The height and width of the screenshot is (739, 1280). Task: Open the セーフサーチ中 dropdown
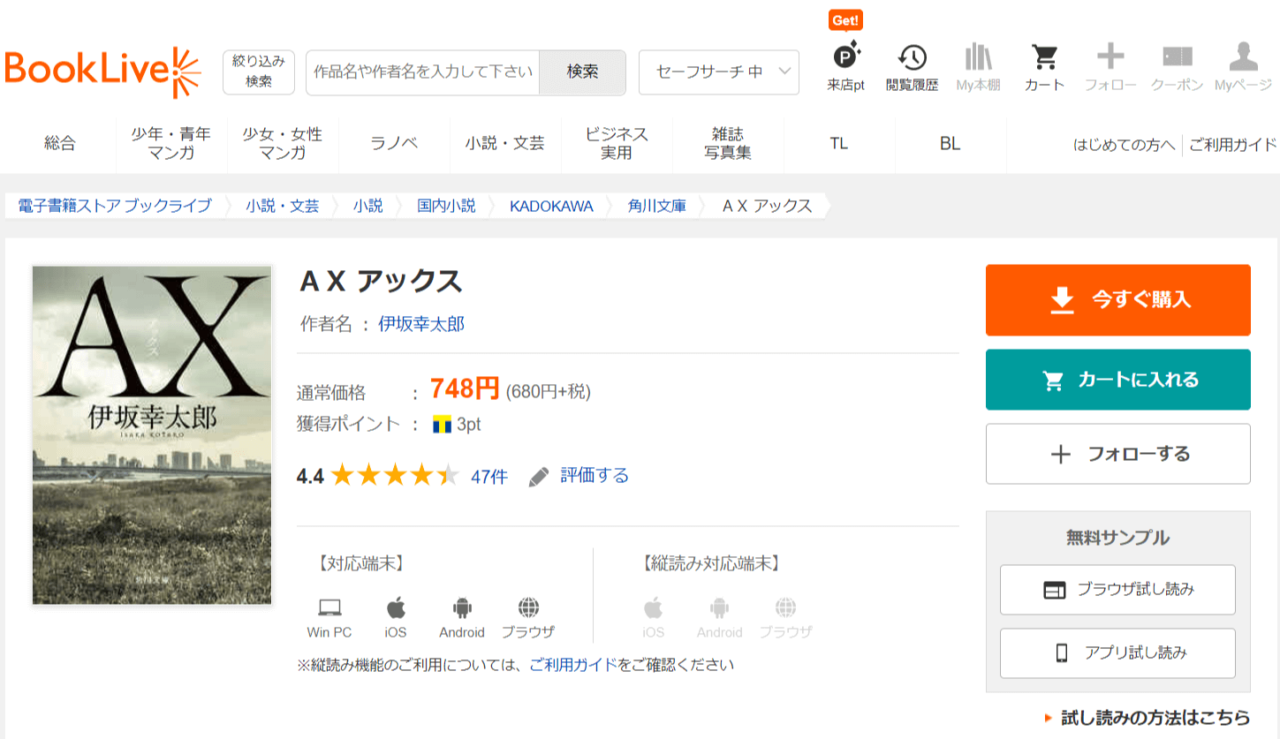719,72
